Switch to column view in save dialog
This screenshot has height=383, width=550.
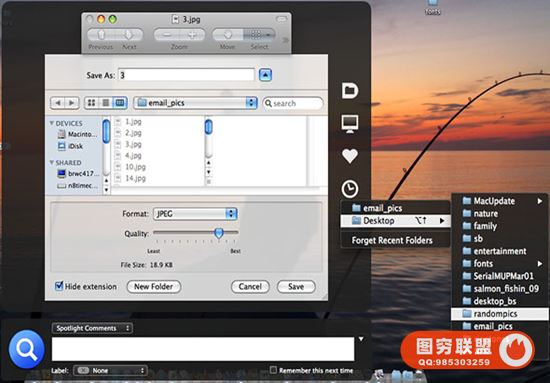120,103
